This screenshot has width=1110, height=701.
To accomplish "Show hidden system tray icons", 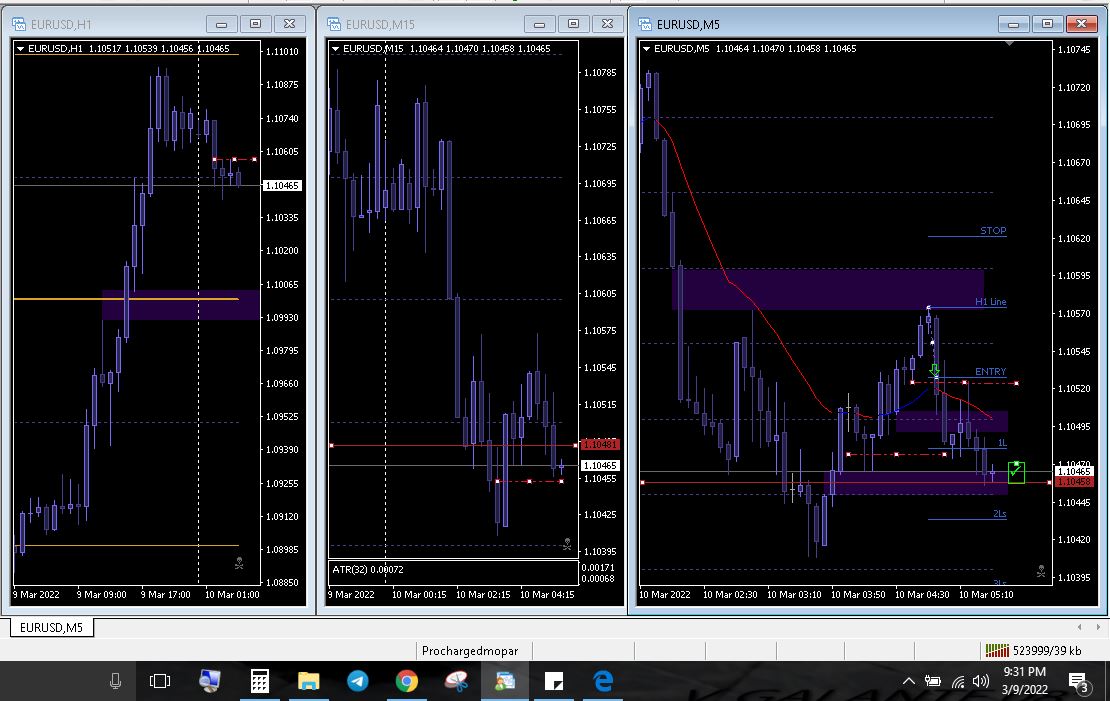I will [x=908, y=682].
